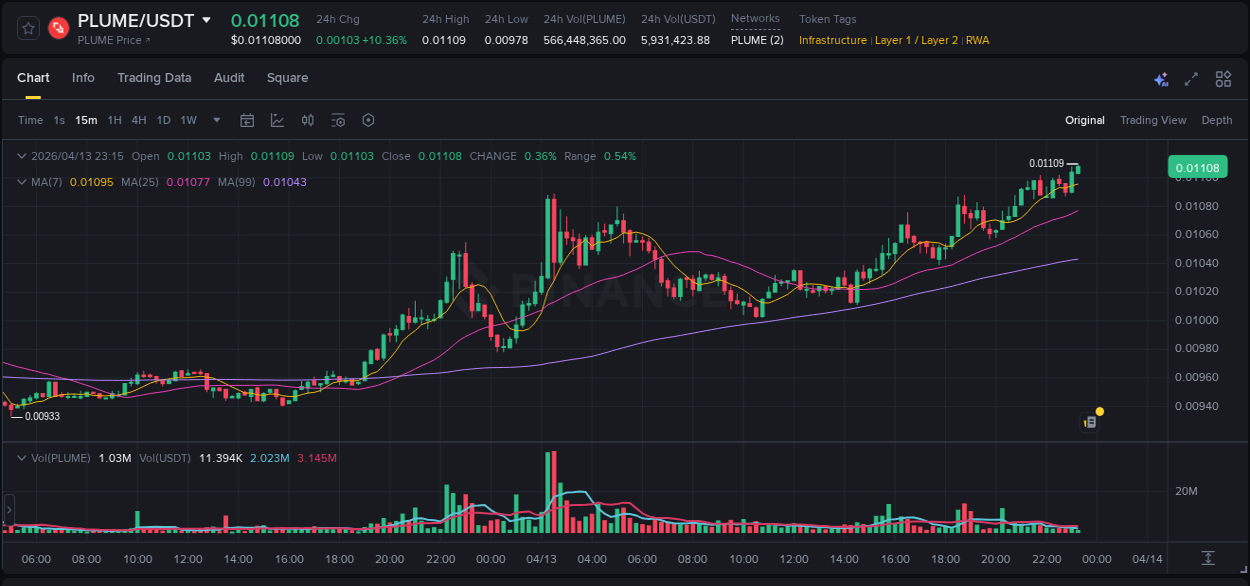1250x586 pixels.
Task: Toggle the favorite star for PLUME/USDT
Action: 27,27
